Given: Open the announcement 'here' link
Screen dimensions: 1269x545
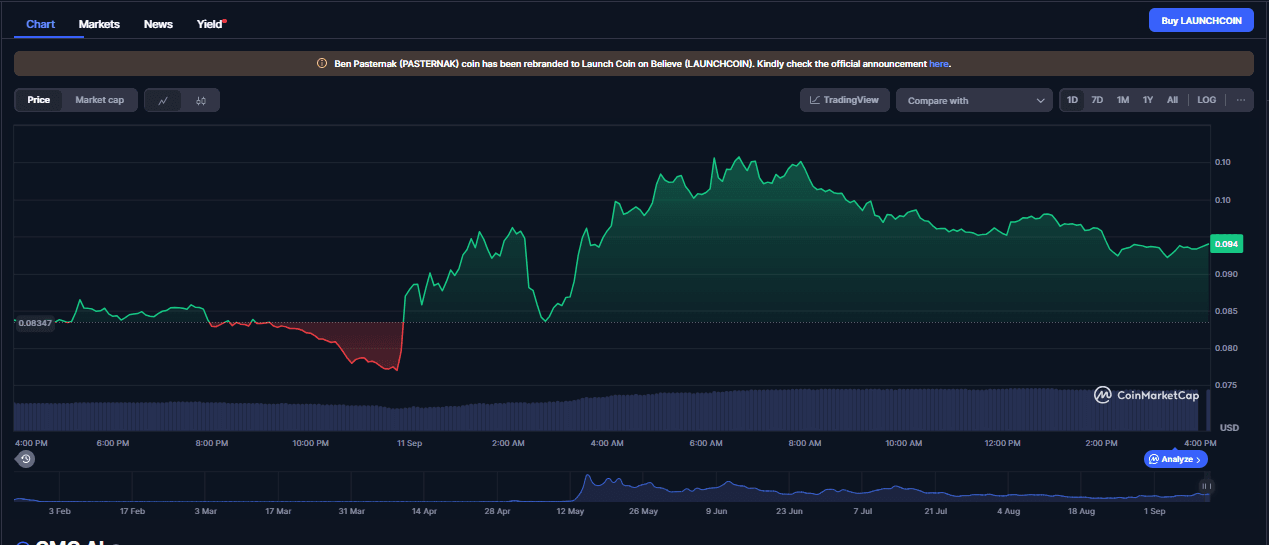Looking at the screenshot, I should pos(939,64).
